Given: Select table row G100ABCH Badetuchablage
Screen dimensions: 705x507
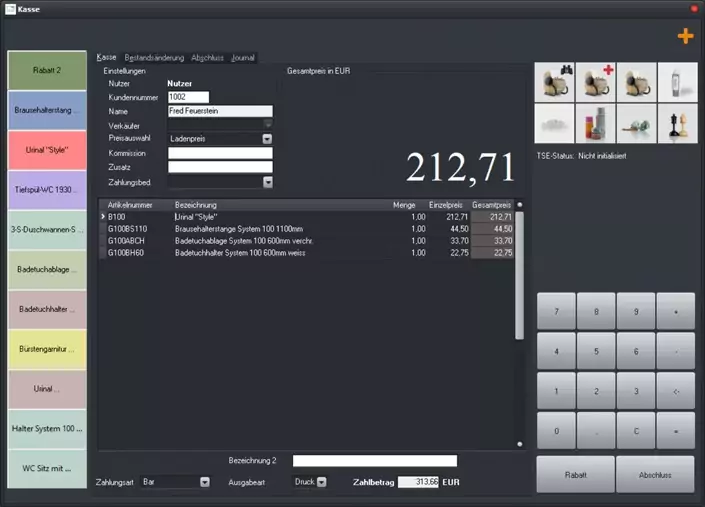Looking at the screenshot, I should tap(307, 241).
